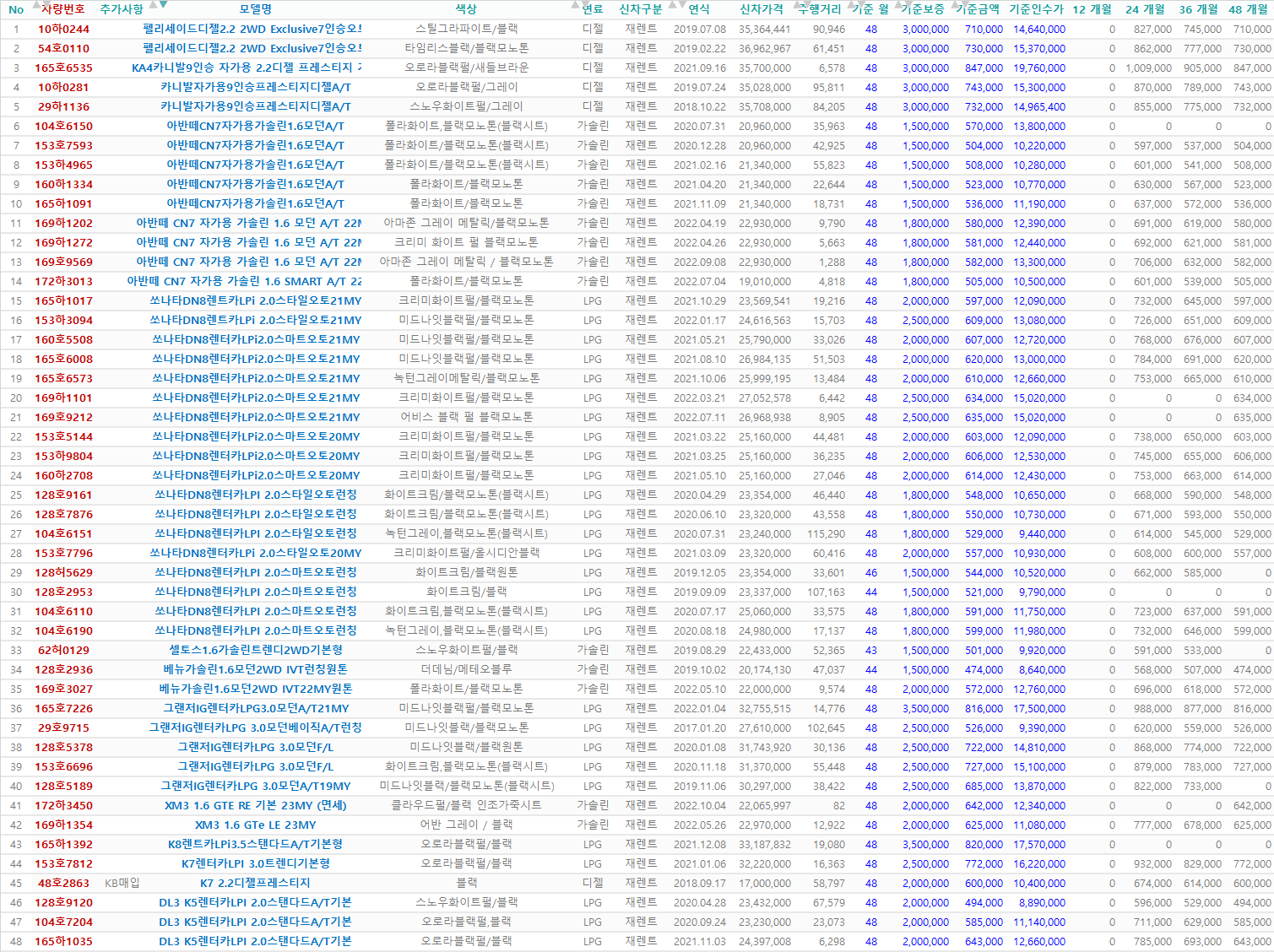The height and width of the screenshot is (952, 1274).
Task: Click the 추가사항 column header
Action: point(122,9)
